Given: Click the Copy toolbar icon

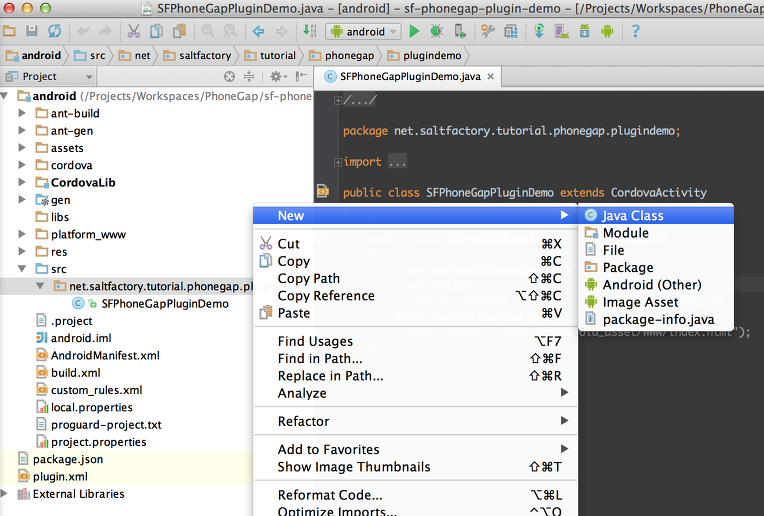Looking at the screenshot, I should [x=156, y=32].
